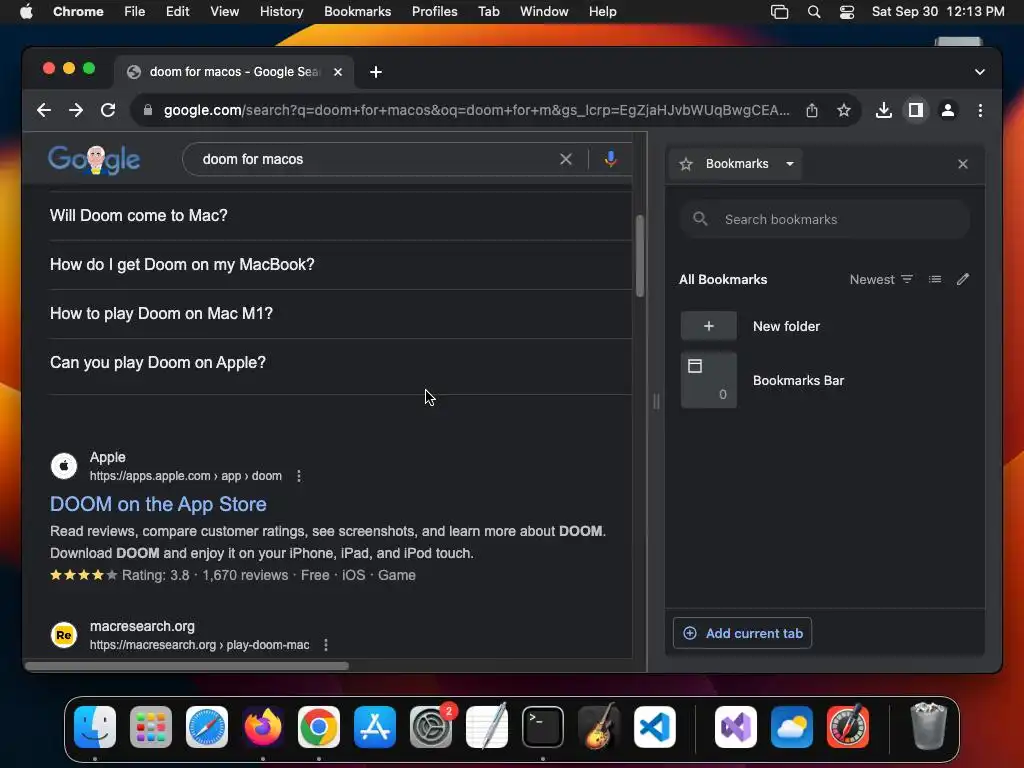Go forward using the forward arrow
This screenshot has width=1024, height=768.
(x=76, y=110)
